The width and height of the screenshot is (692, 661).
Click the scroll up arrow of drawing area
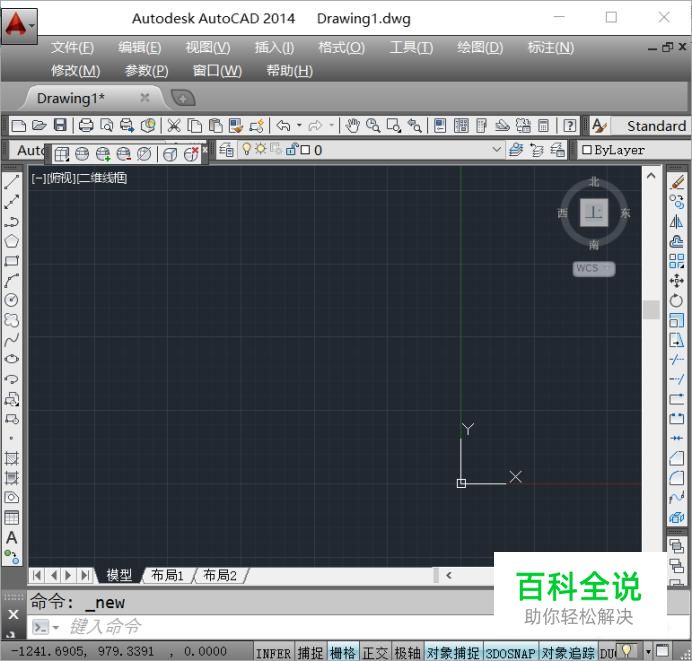pos(651,176)
